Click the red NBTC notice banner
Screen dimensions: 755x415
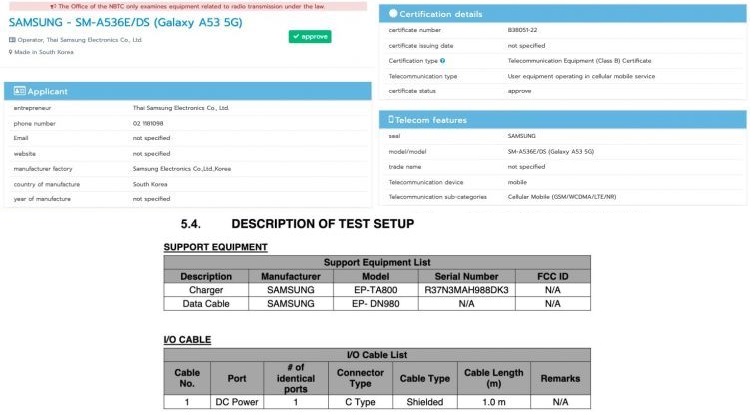coord(187,5)
